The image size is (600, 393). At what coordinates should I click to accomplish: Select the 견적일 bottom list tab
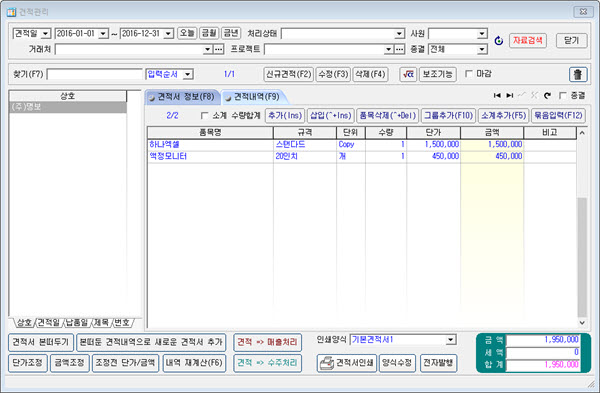(x=48, y=323)
